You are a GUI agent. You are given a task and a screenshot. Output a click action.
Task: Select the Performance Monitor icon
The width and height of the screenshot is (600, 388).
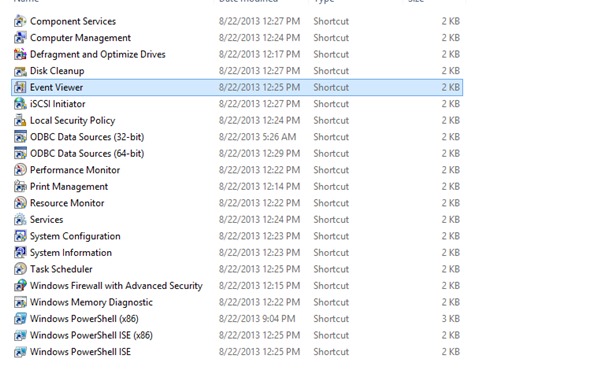tap(20, 170)
